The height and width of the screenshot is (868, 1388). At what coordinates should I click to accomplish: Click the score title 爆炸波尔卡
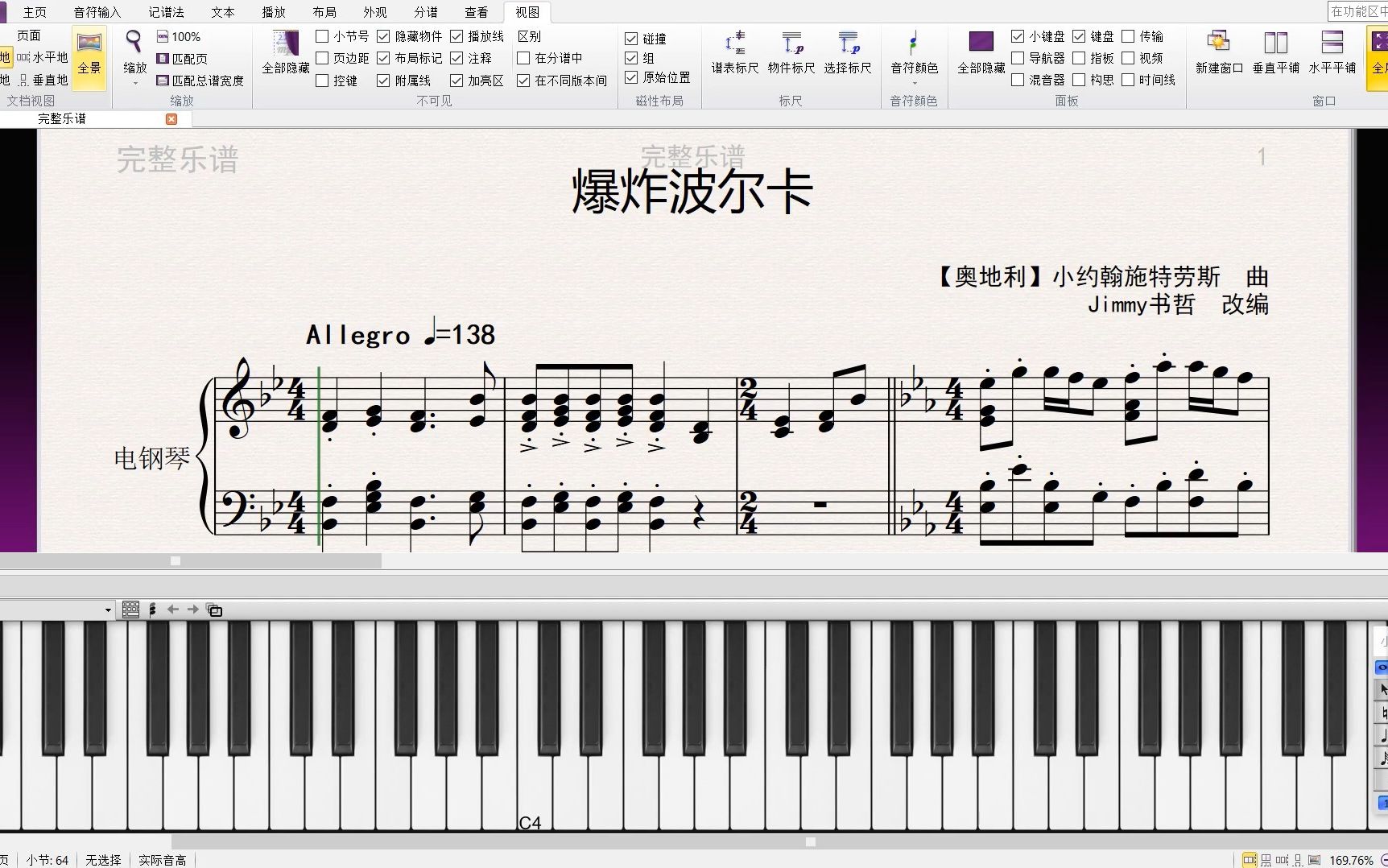(x=692, y=192)
